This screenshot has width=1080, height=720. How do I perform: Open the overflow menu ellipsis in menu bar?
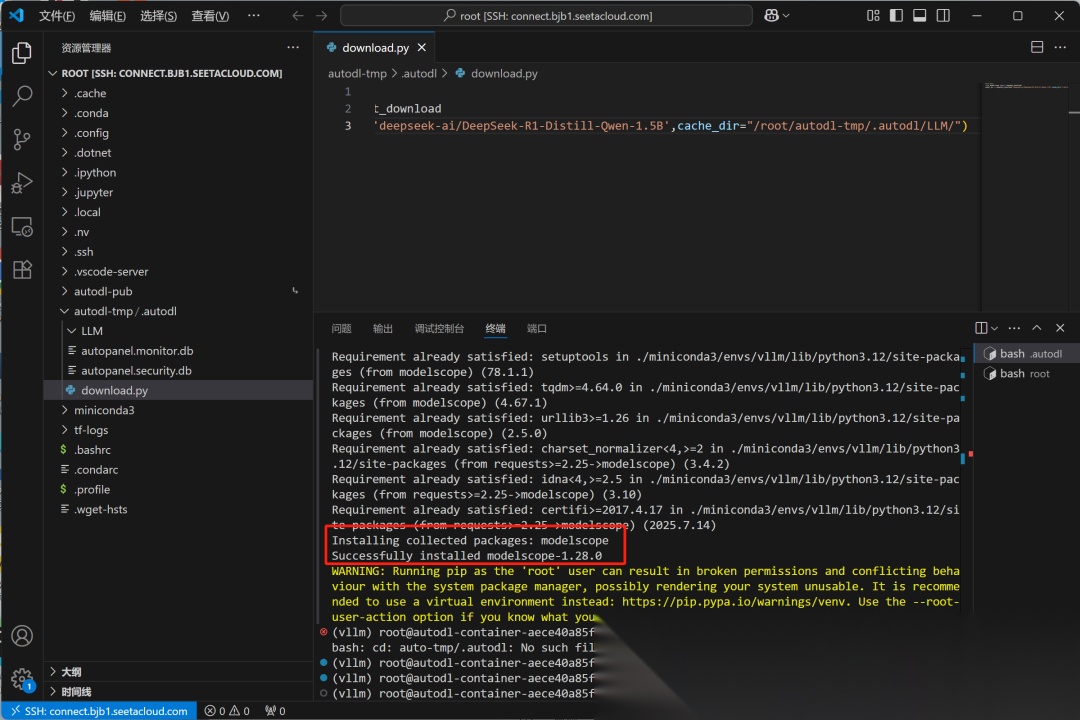[x=253, y=15]
